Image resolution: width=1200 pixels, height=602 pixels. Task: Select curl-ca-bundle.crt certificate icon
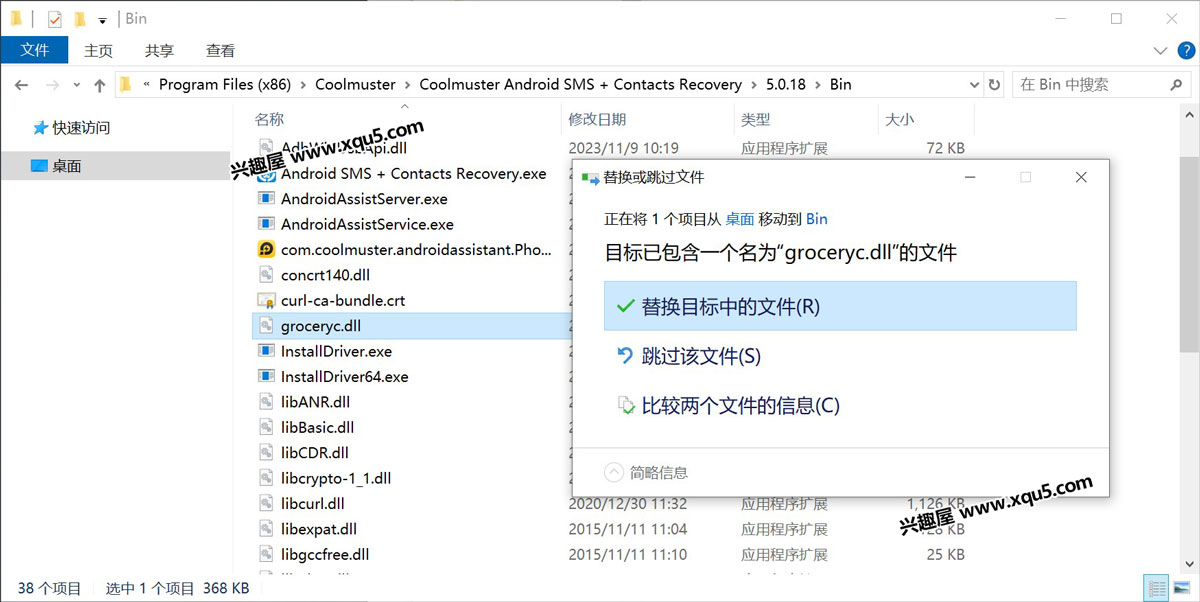click(x=266, y=300)
